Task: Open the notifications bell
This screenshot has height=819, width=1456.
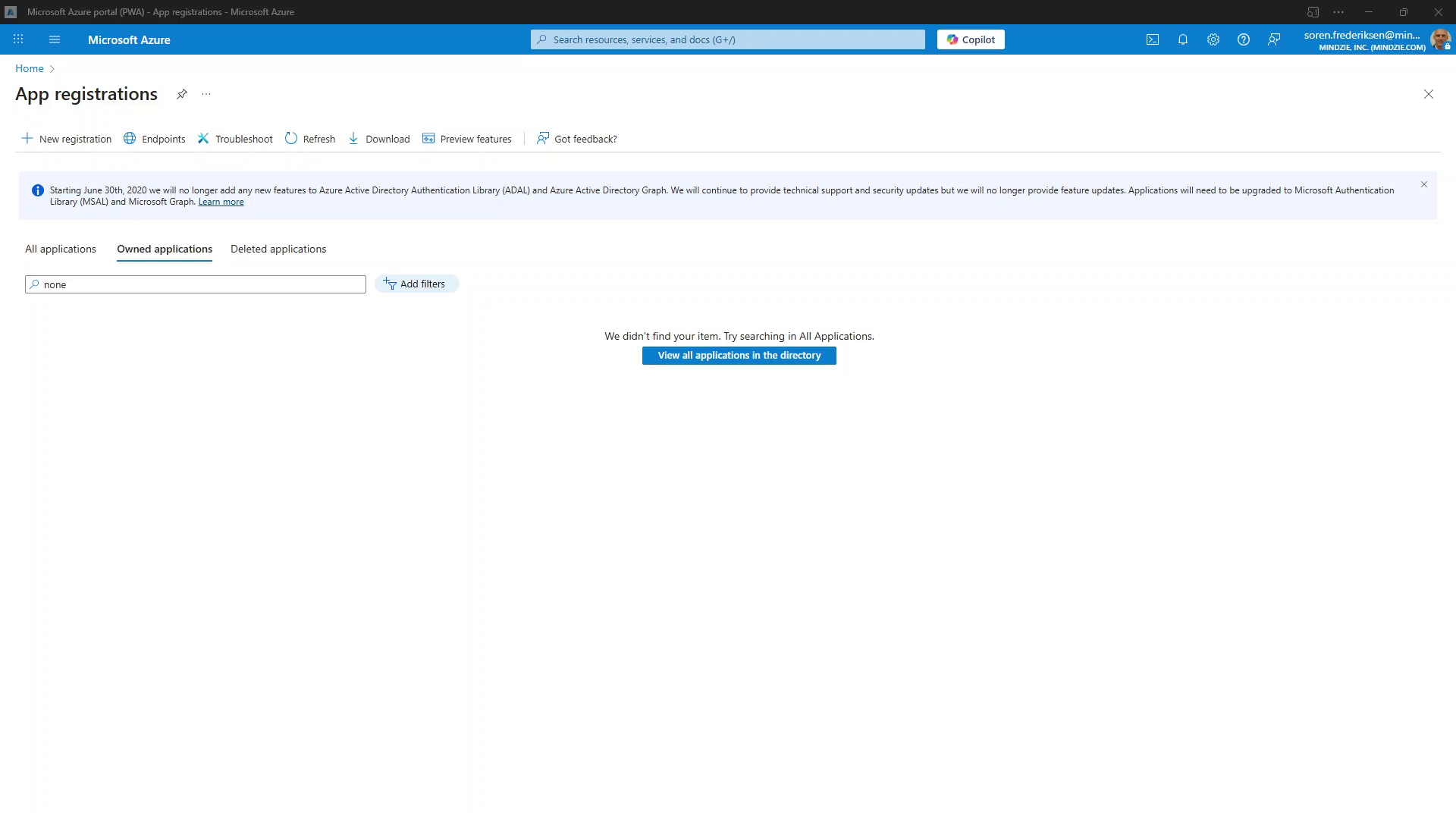Action: point(1183,39)
